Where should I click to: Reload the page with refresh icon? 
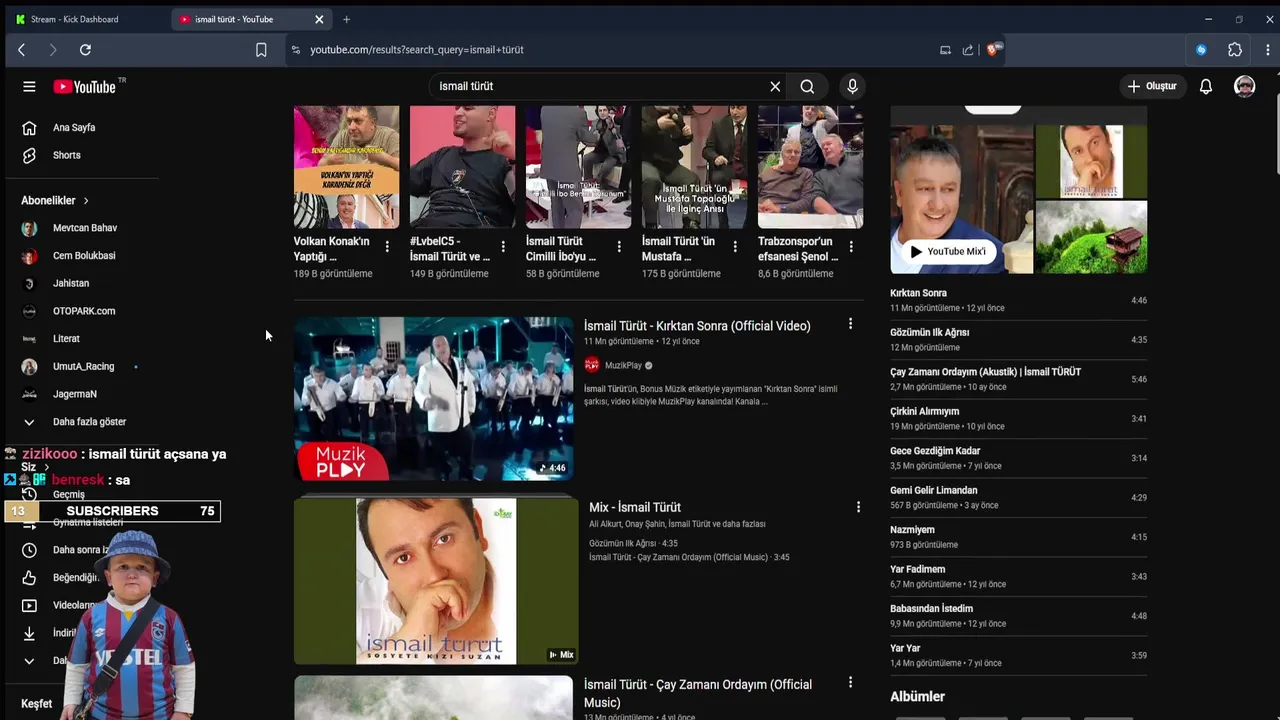coord(85,50)
